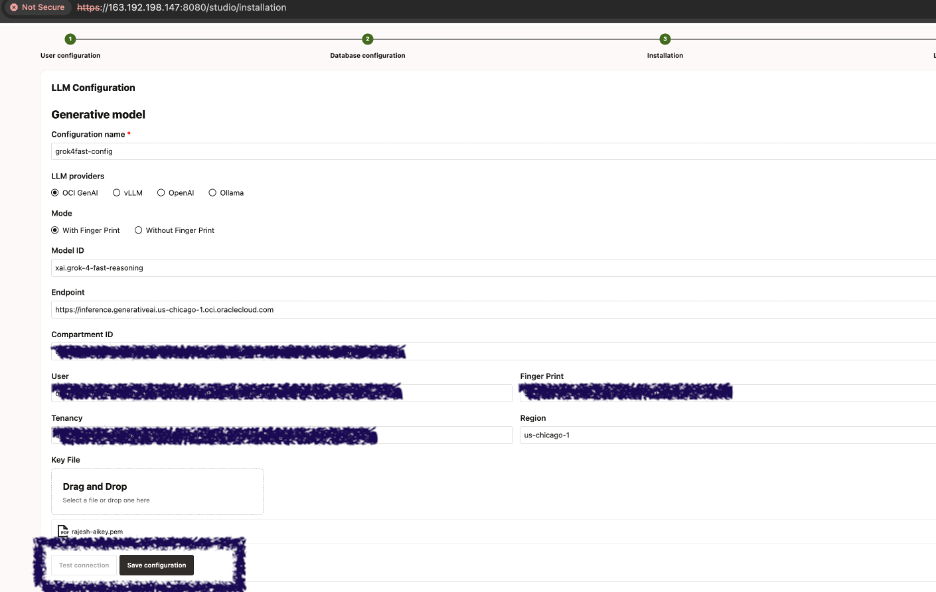Click the Region field showing us-chicago-1

700,435
